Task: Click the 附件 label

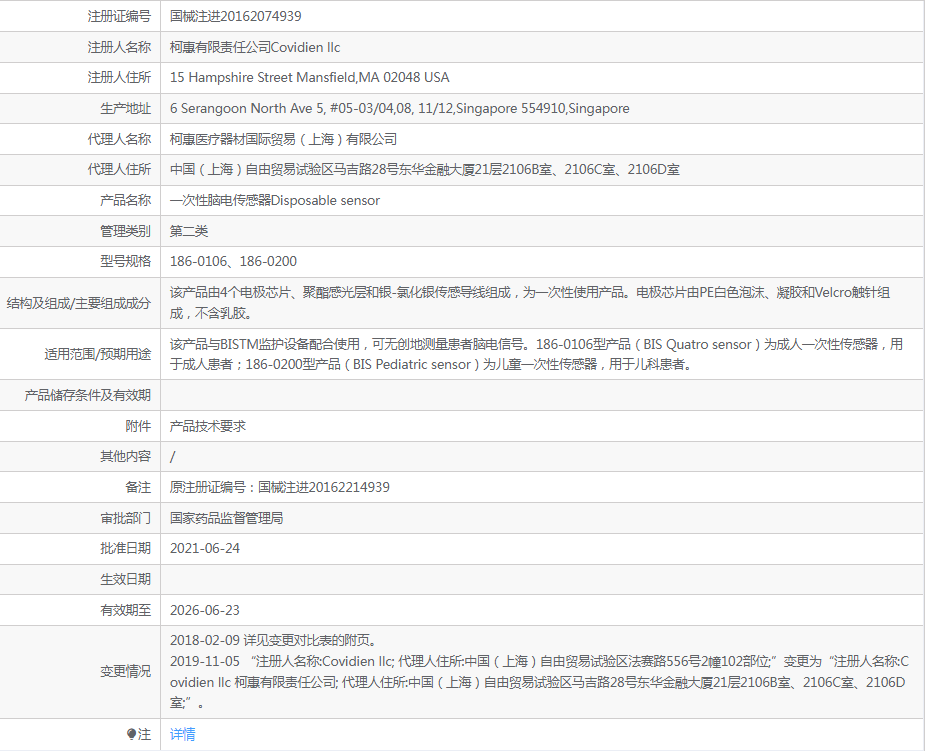Action: click(x=138, y=426)
